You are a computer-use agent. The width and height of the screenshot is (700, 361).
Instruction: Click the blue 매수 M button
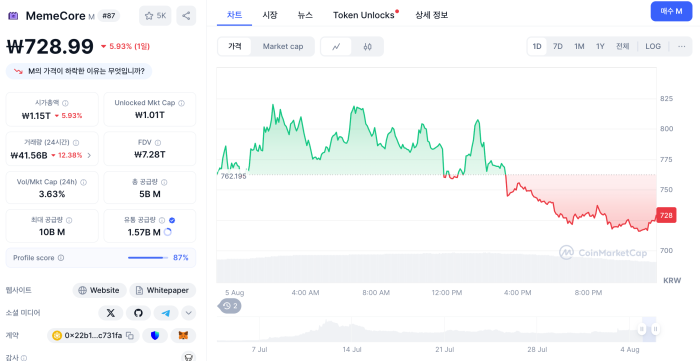[671, 12]
